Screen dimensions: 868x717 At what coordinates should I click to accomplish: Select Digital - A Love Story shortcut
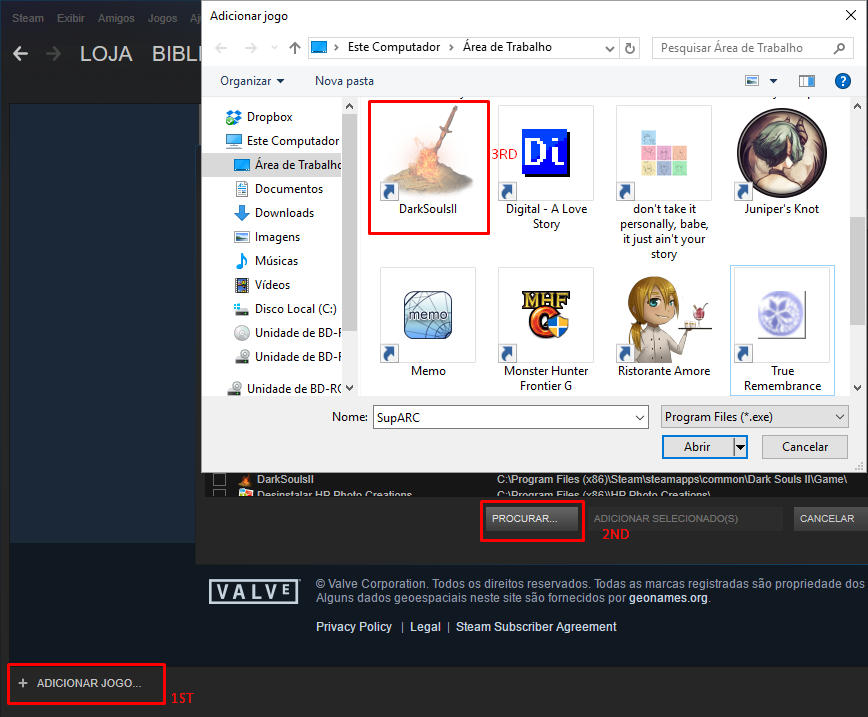pyautogui.click(x=546, y=169)
